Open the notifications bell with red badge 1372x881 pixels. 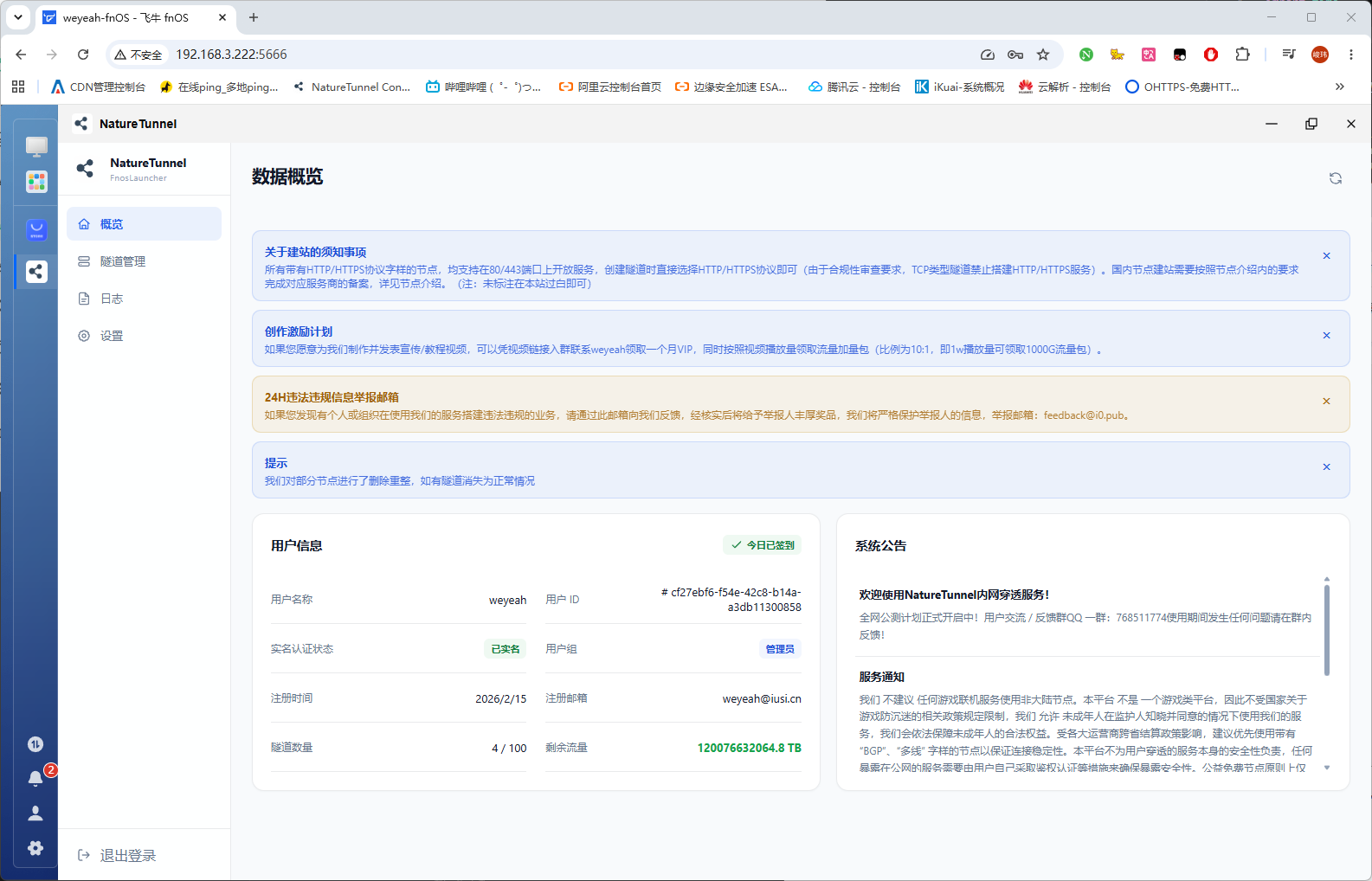pyautogui.click(x=35, y=778)
